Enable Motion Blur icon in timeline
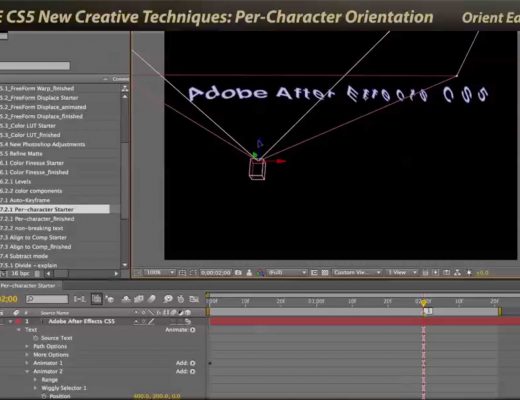 [x=152, y=299]
